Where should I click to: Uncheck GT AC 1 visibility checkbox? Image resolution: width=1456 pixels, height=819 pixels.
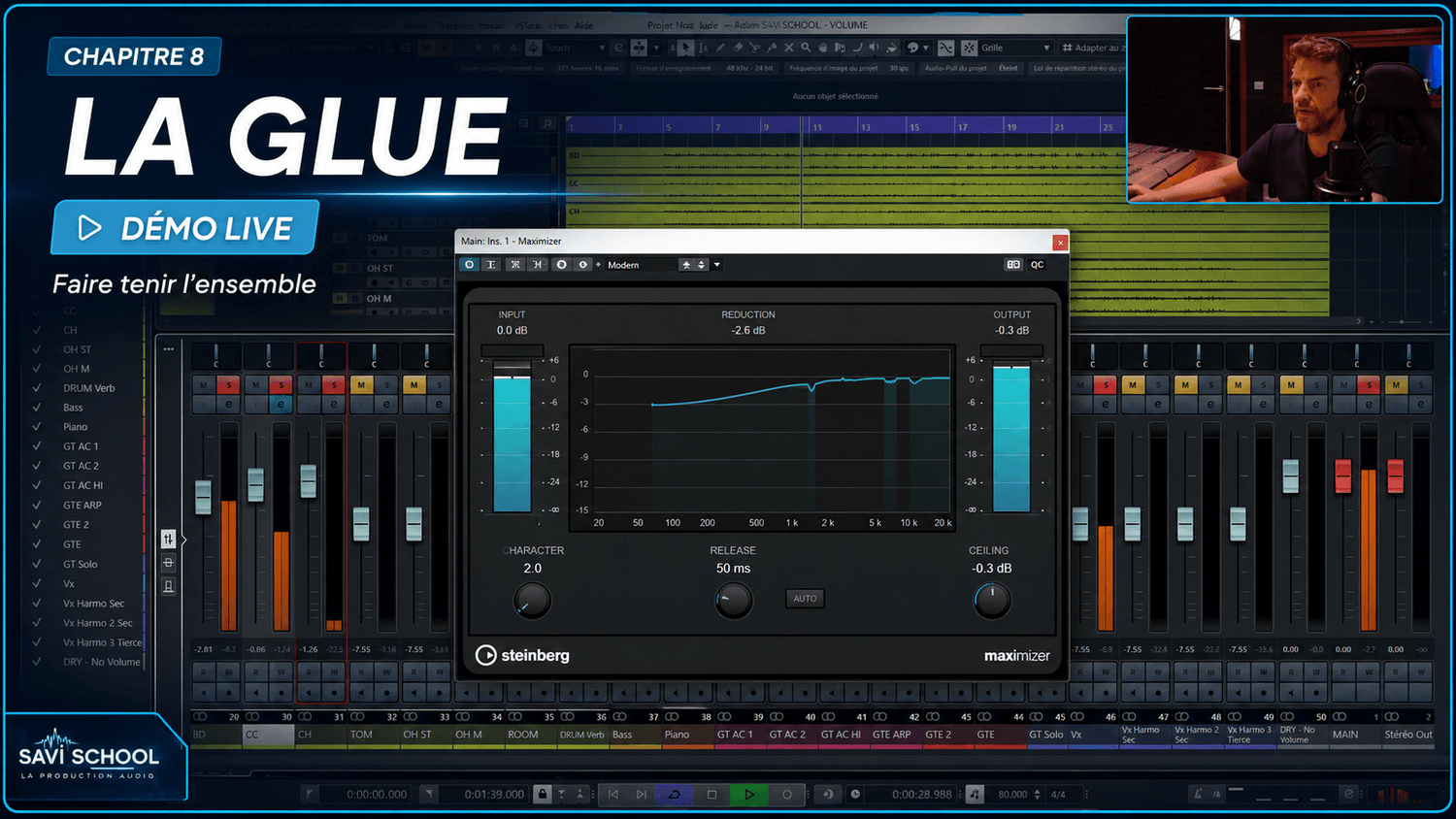tap(37, 446)
